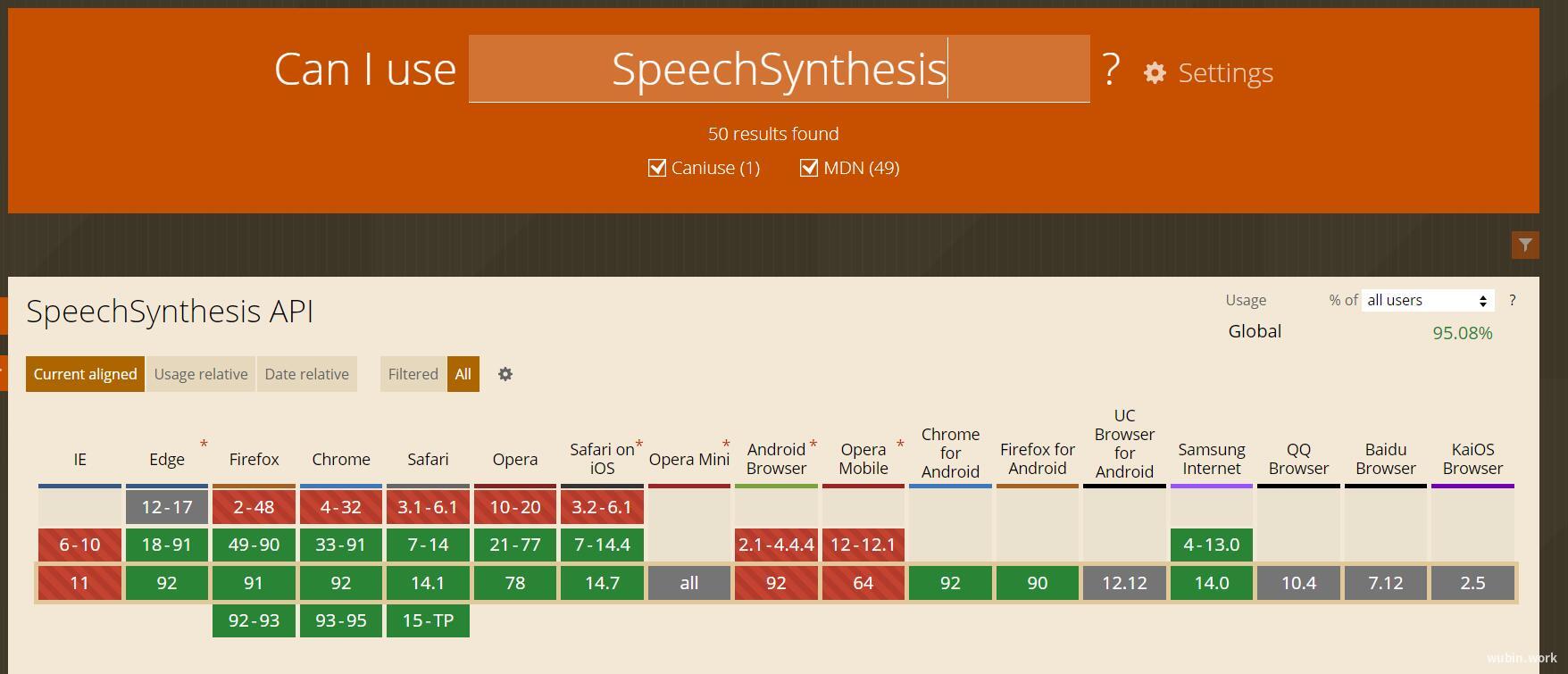Select Opera 10-20 cell
The width and height of the screenshot is (1568, 674).
515,507
